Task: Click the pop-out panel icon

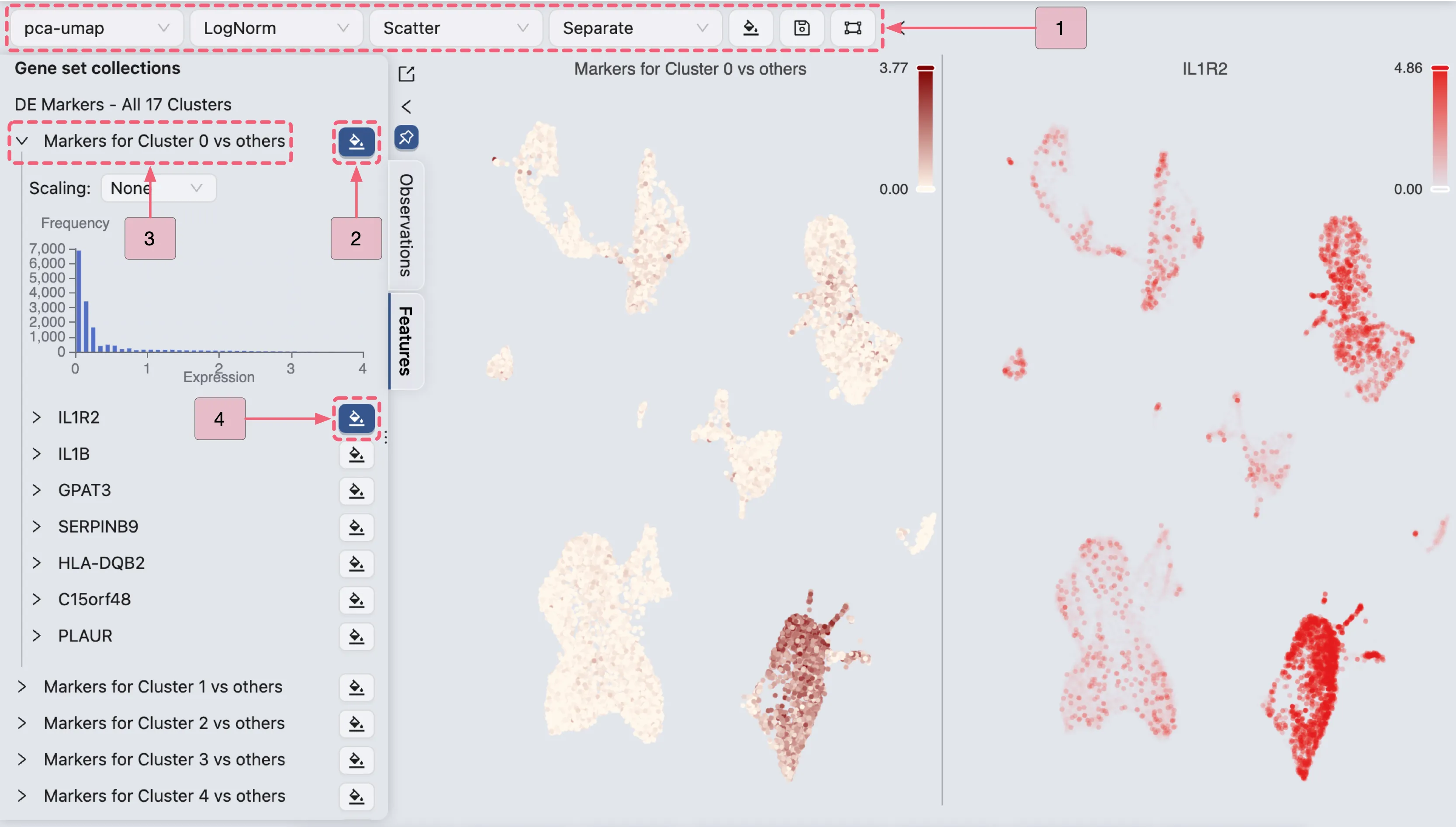Action: (x=406, y=74)
